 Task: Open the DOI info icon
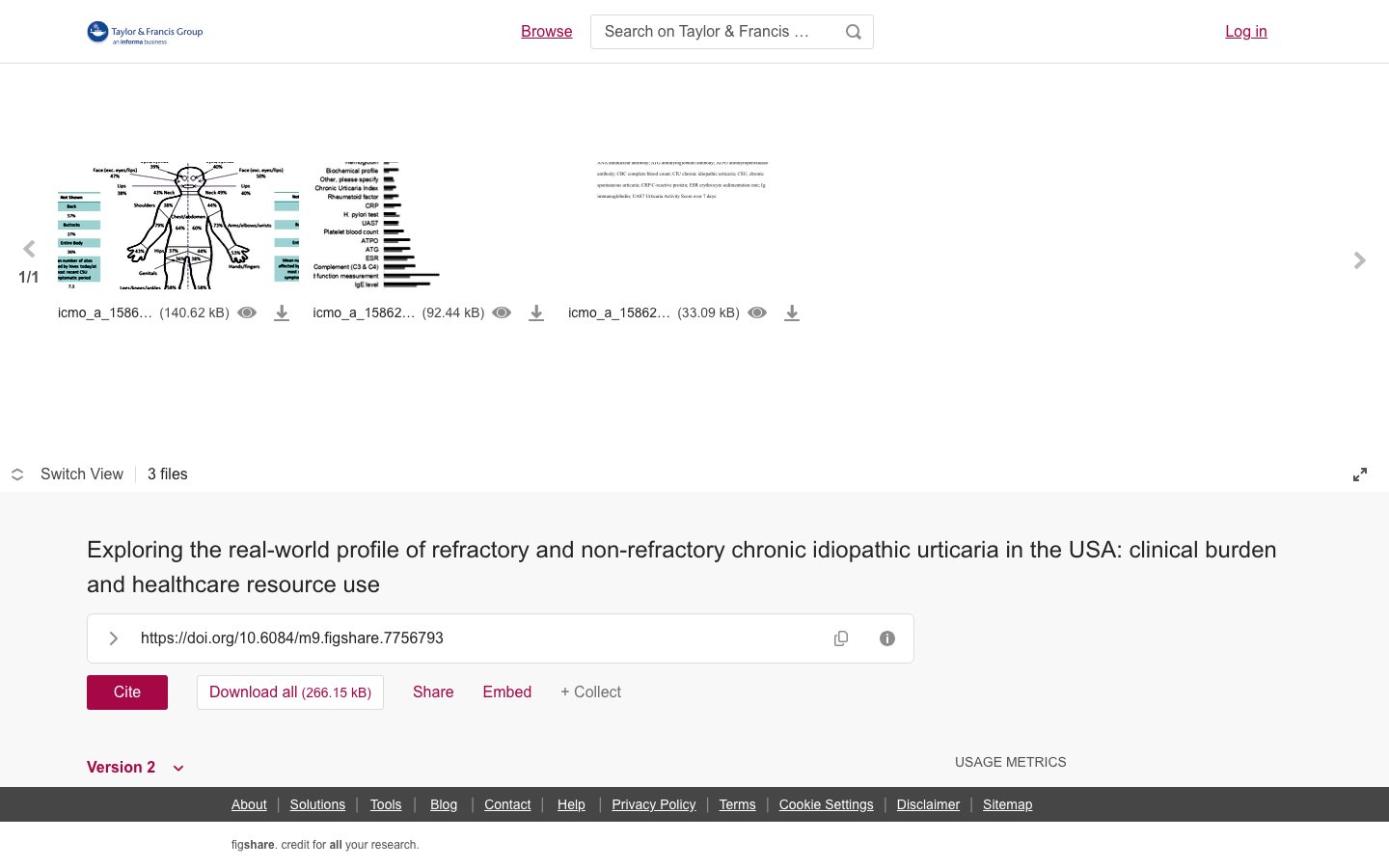[x=887, y=638]
